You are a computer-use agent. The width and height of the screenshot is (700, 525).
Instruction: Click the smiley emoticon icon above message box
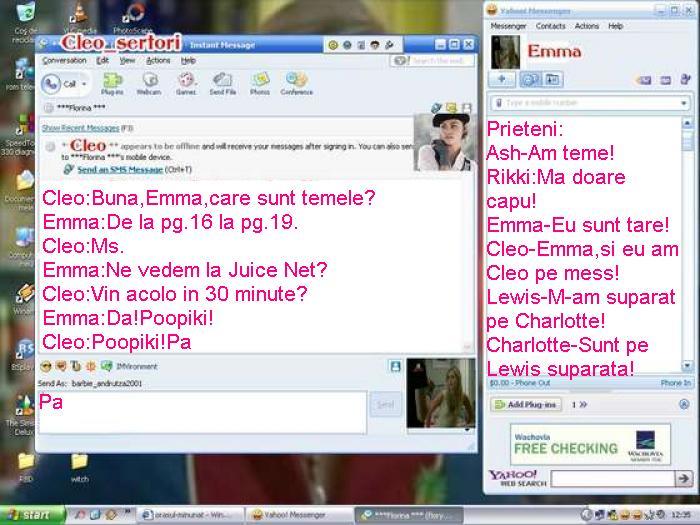pos(45,367)
